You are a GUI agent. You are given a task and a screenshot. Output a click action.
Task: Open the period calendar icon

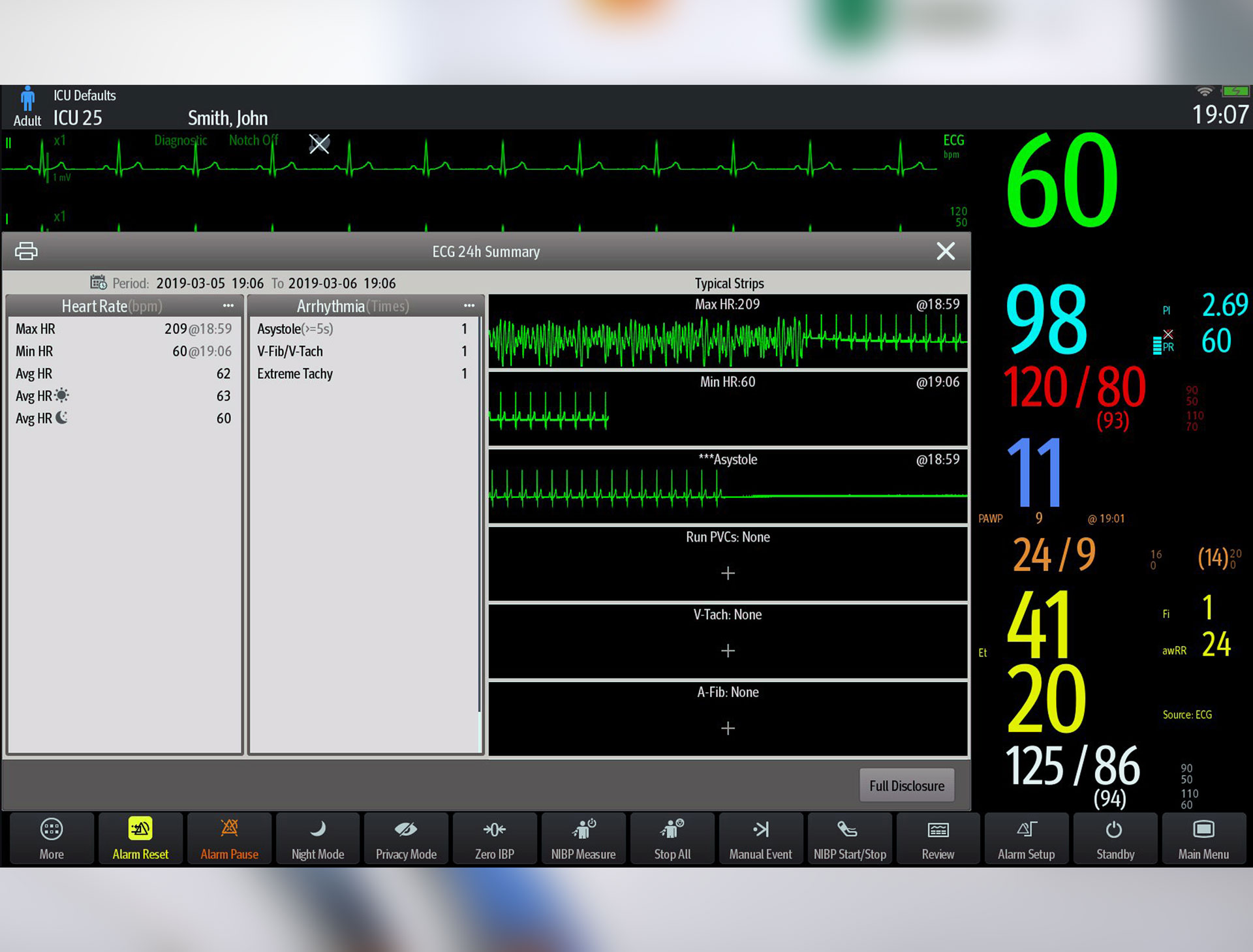click(x=99, y=283)
